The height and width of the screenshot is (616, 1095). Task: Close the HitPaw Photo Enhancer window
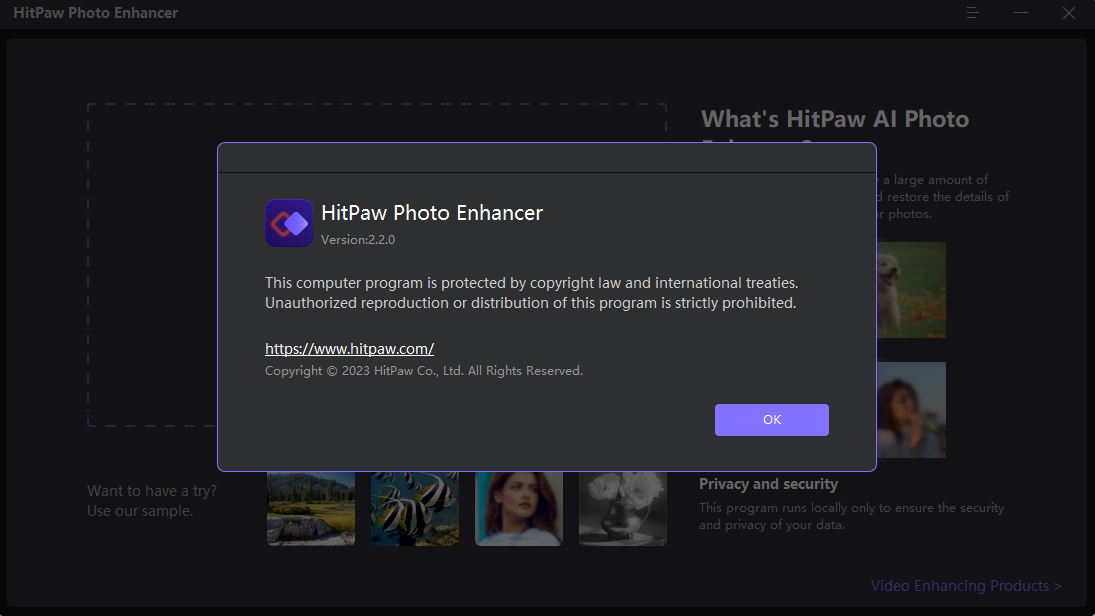point(1068,13)
